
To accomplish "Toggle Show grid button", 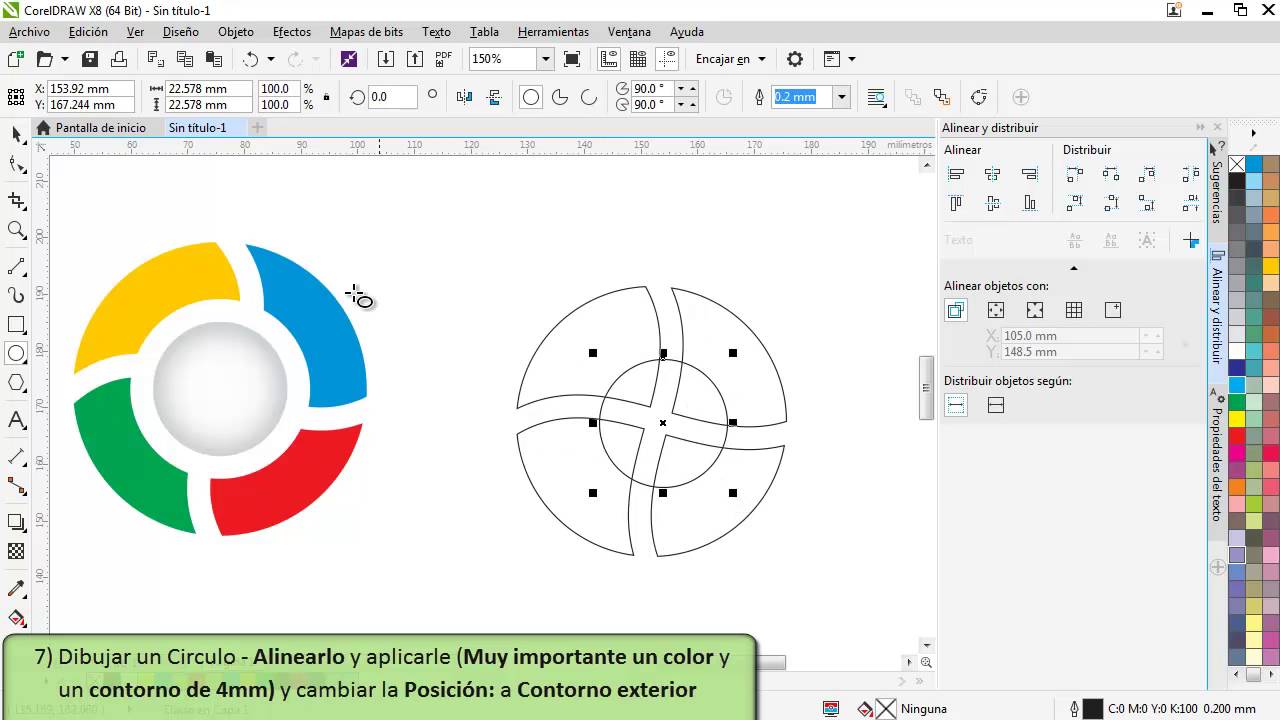I will 638,59.
